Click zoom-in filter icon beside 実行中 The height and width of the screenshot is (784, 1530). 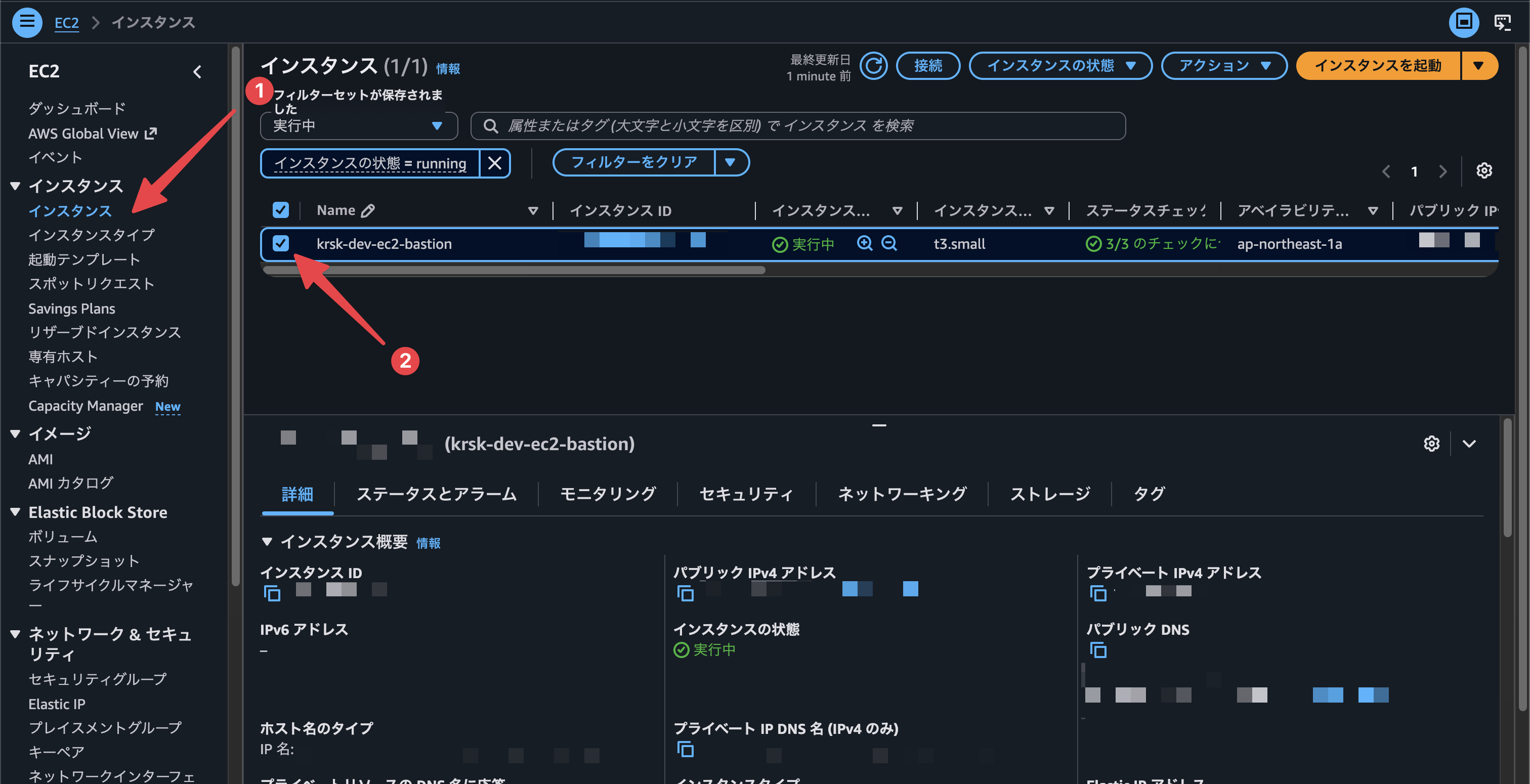(864, 243)
